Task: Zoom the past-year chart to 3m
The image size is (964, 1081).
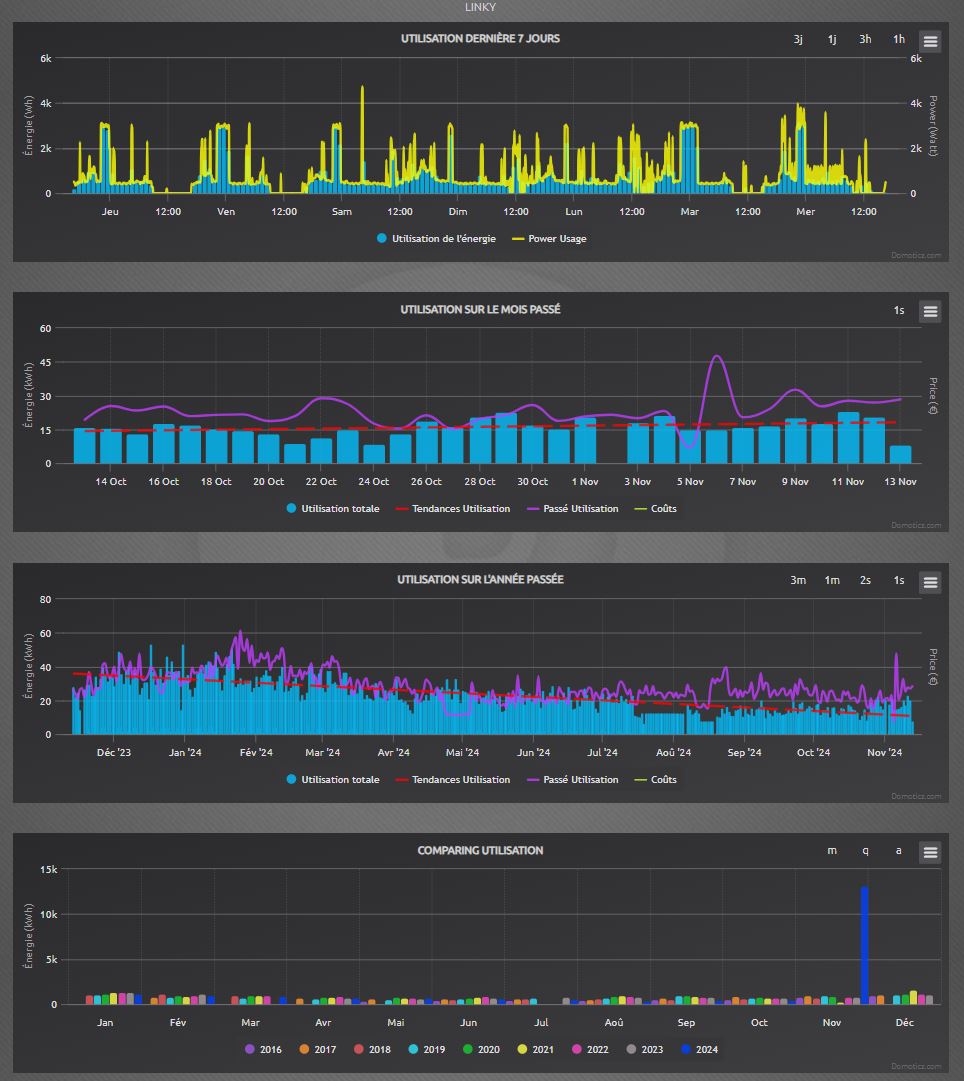Action: tap(798, 580)
